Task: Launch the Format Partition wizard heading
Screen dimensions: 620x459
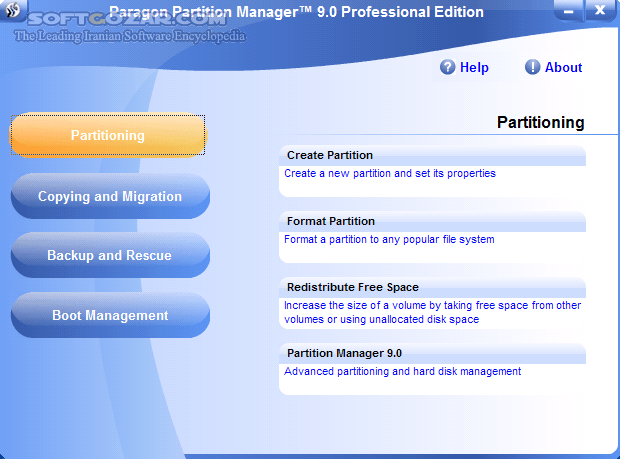Action: pyautogui.click(x=331, y=221)
